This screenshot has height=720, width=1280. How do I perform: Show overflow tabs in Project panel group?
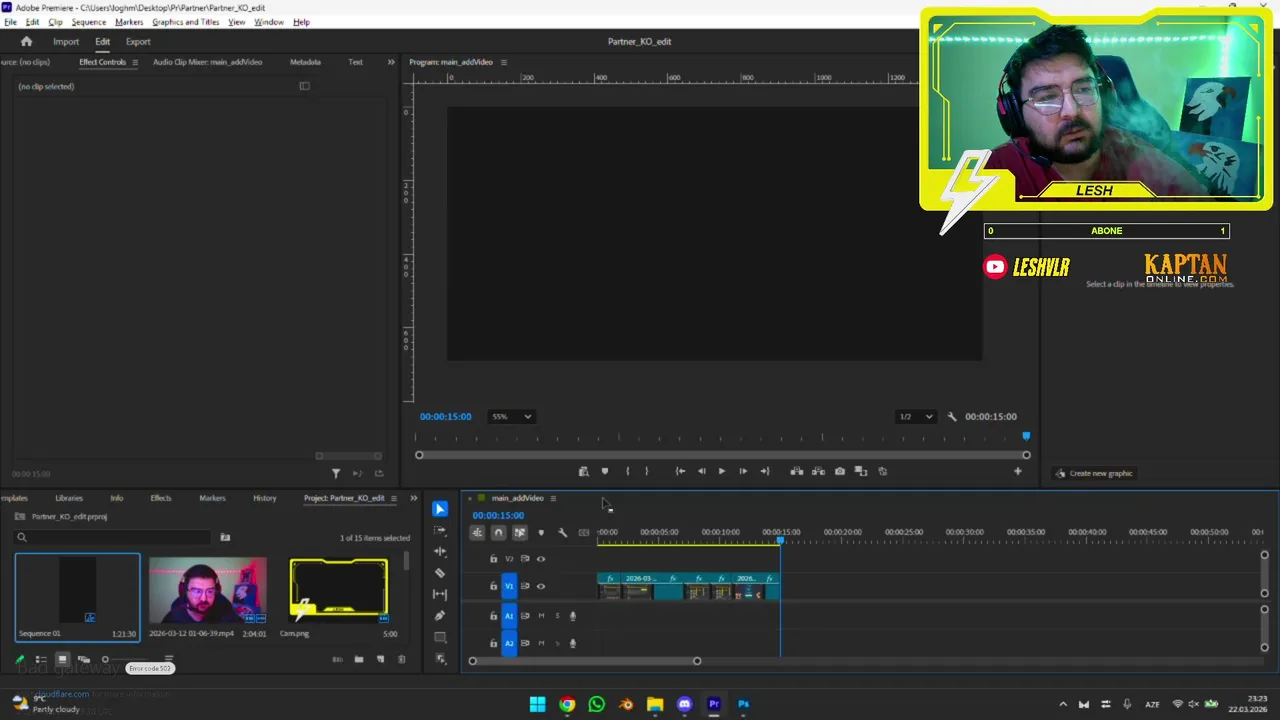(413, 498)
